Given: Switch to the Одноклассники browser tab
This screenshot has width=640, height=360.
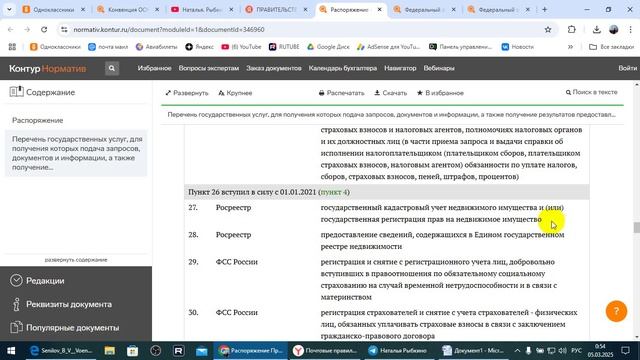Looking at the screenshot, I should coord(53,9).
